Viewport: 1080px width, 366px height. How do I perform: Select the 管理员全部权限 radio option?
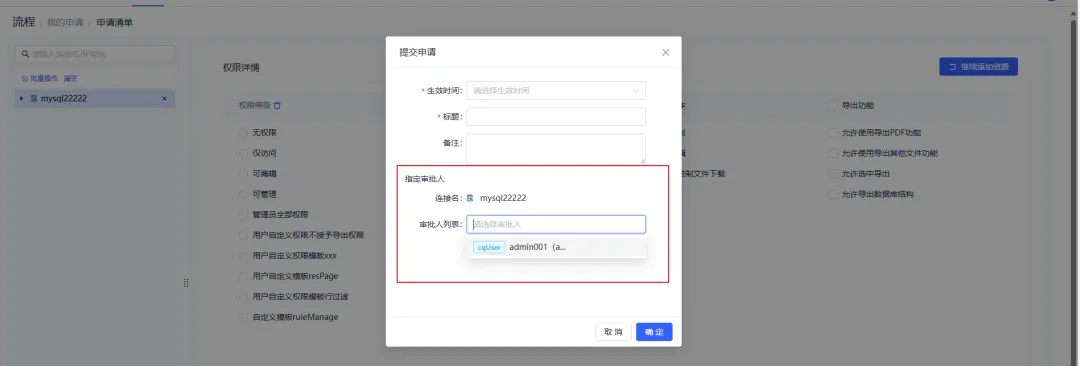pyautogui.click(x=242, y=214)
